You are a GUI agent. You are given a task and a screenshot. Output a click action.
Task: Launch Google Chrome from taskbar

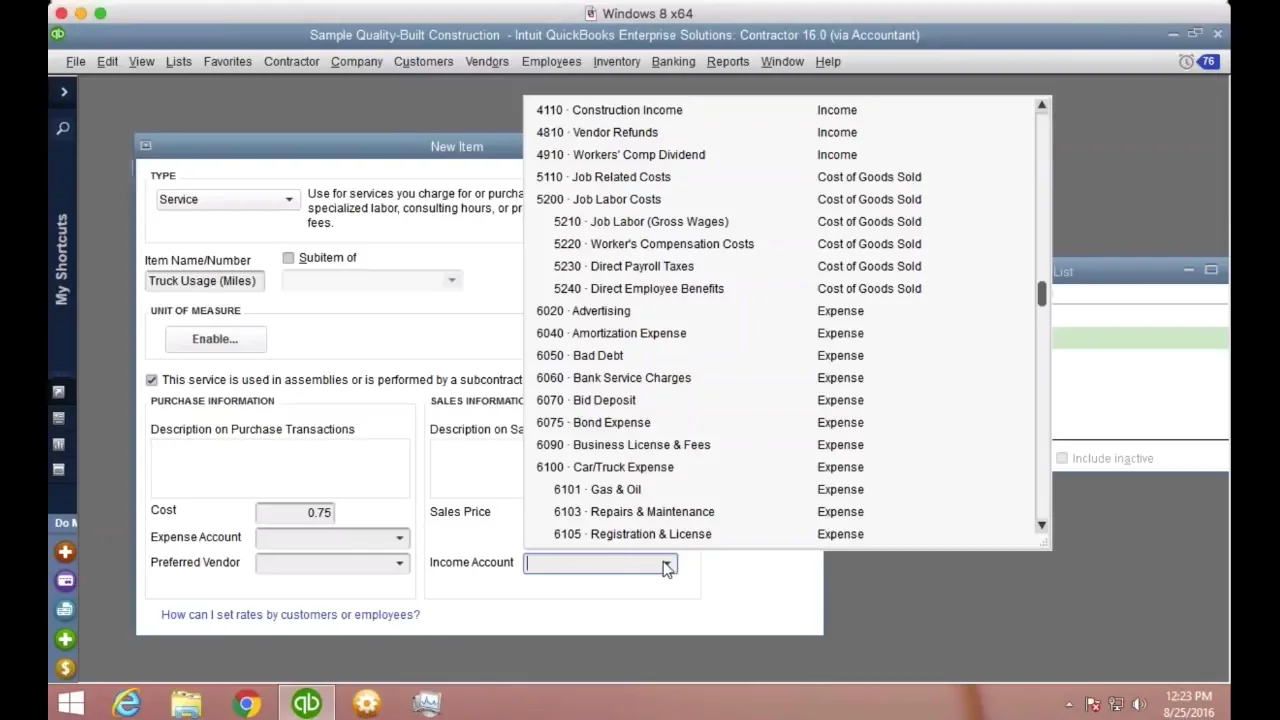tap(246, 704)
